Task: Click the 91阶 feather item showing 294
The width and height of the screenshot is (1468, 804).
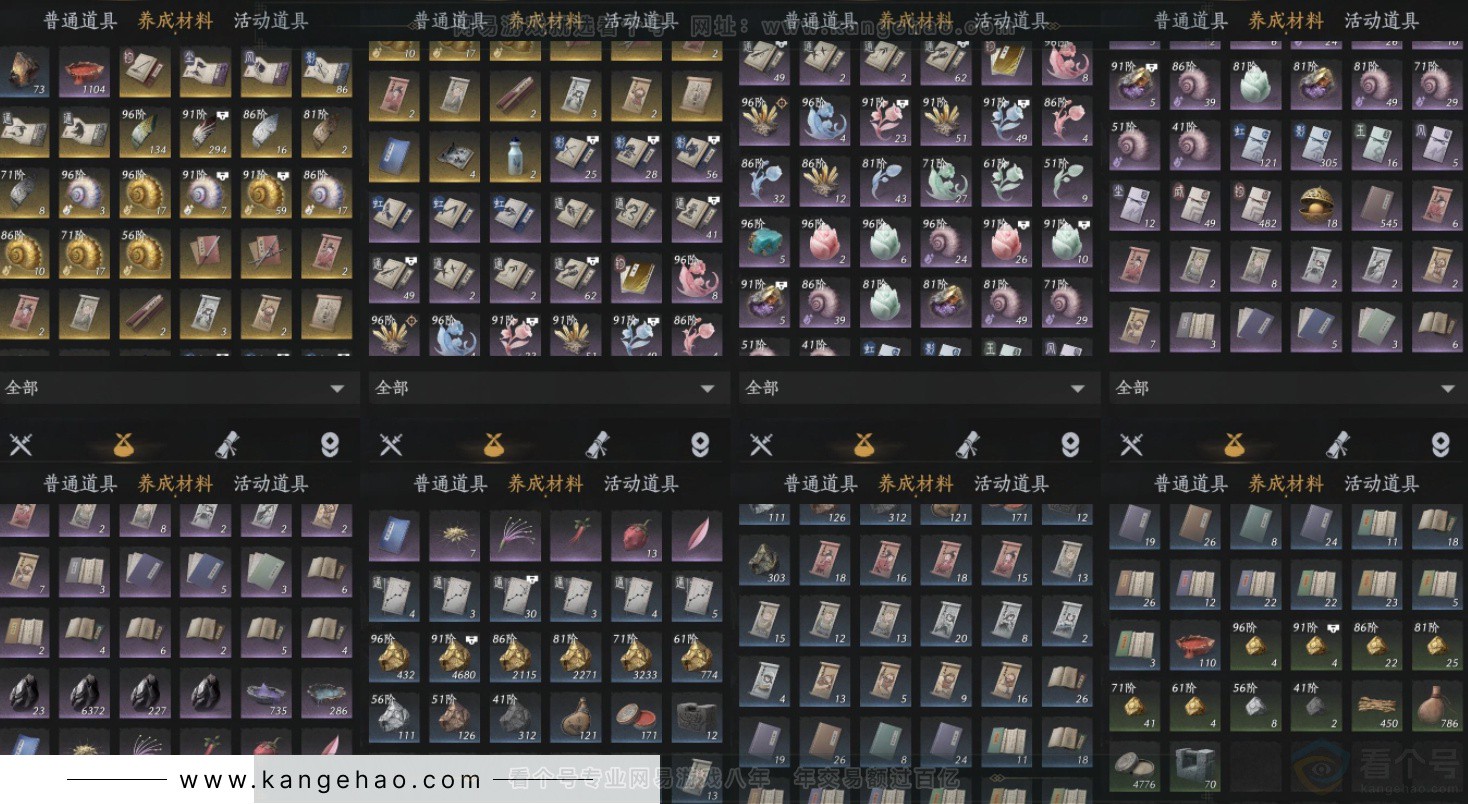Action: pyautogui.click(x=205, y=132)
